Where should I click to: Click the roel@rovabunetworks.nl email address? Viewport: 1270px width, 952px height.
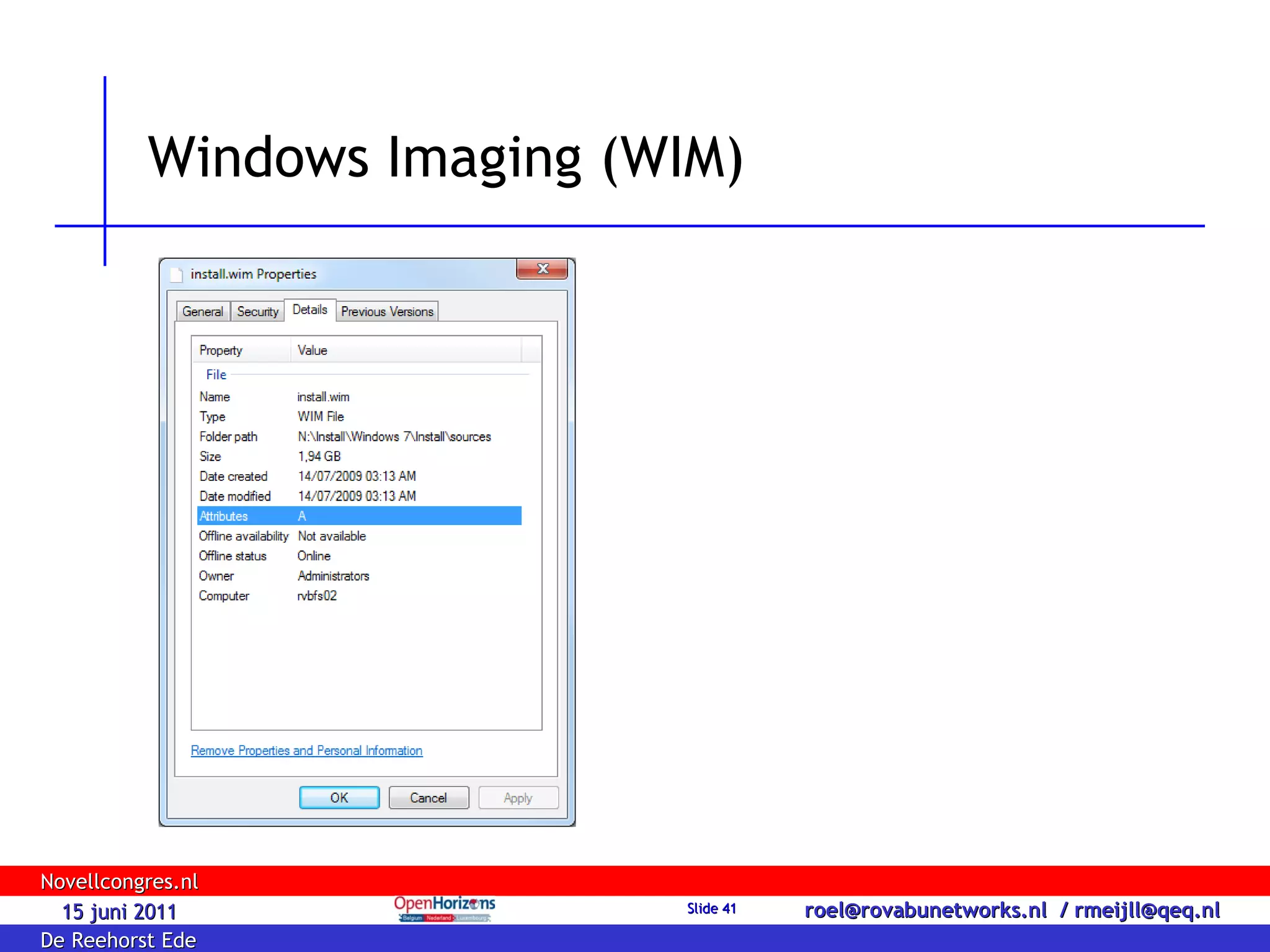(925, 910)
